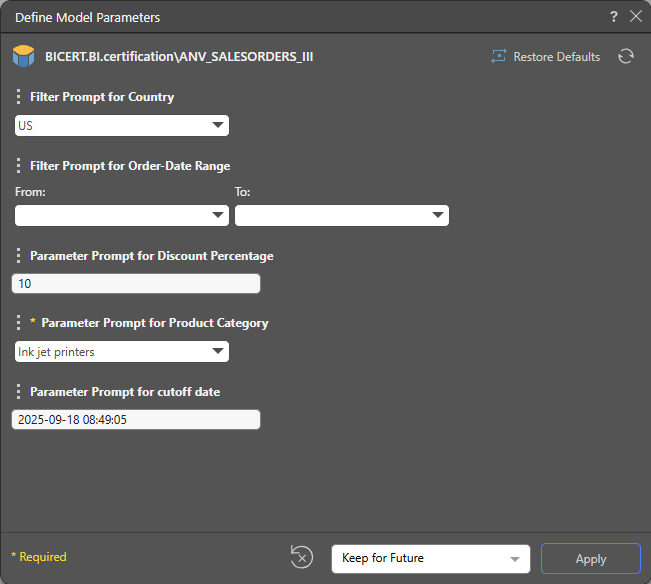Click the Discount Percentage input field
The height and width of the screenshot is (584, 651).
136,284
